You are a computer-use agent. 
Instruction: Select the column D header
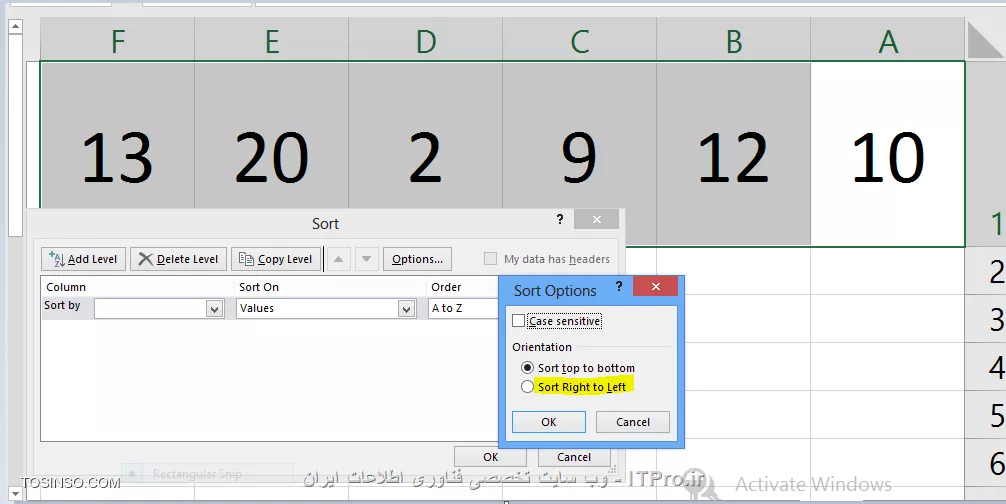426,42
